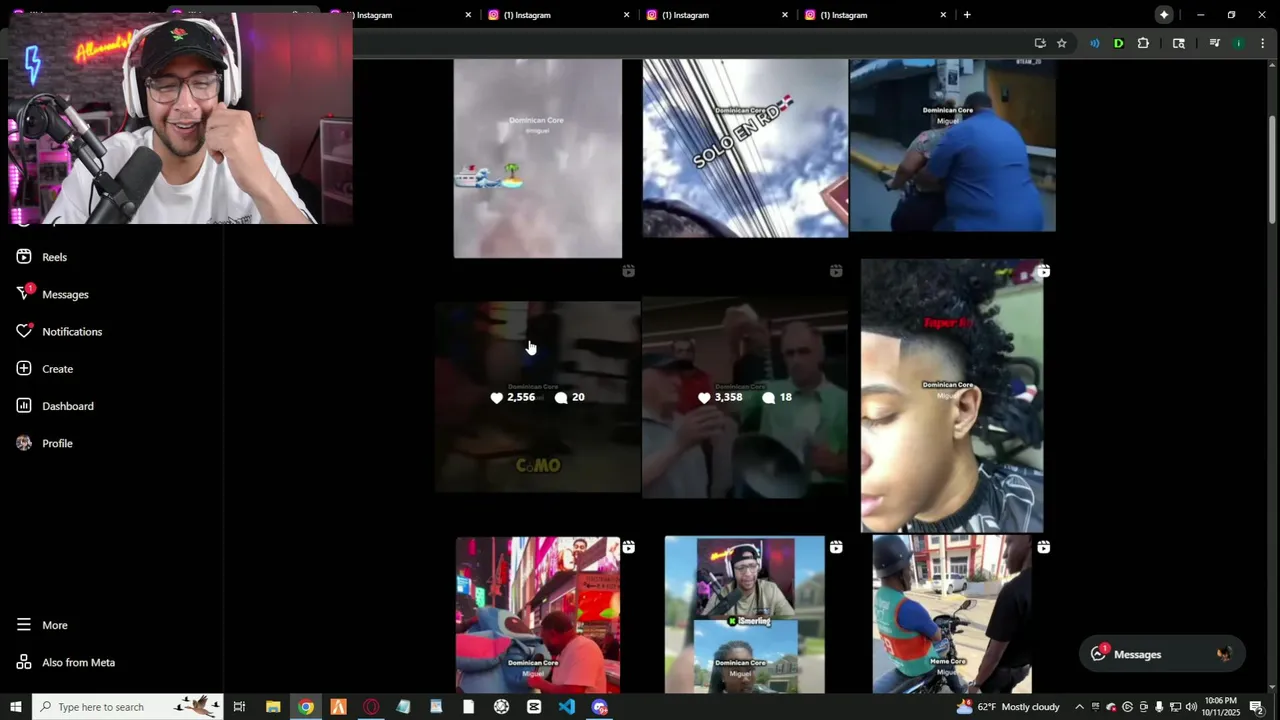Click the install app icon in address bar
Screen dimensions: 1280x720
1040,43
